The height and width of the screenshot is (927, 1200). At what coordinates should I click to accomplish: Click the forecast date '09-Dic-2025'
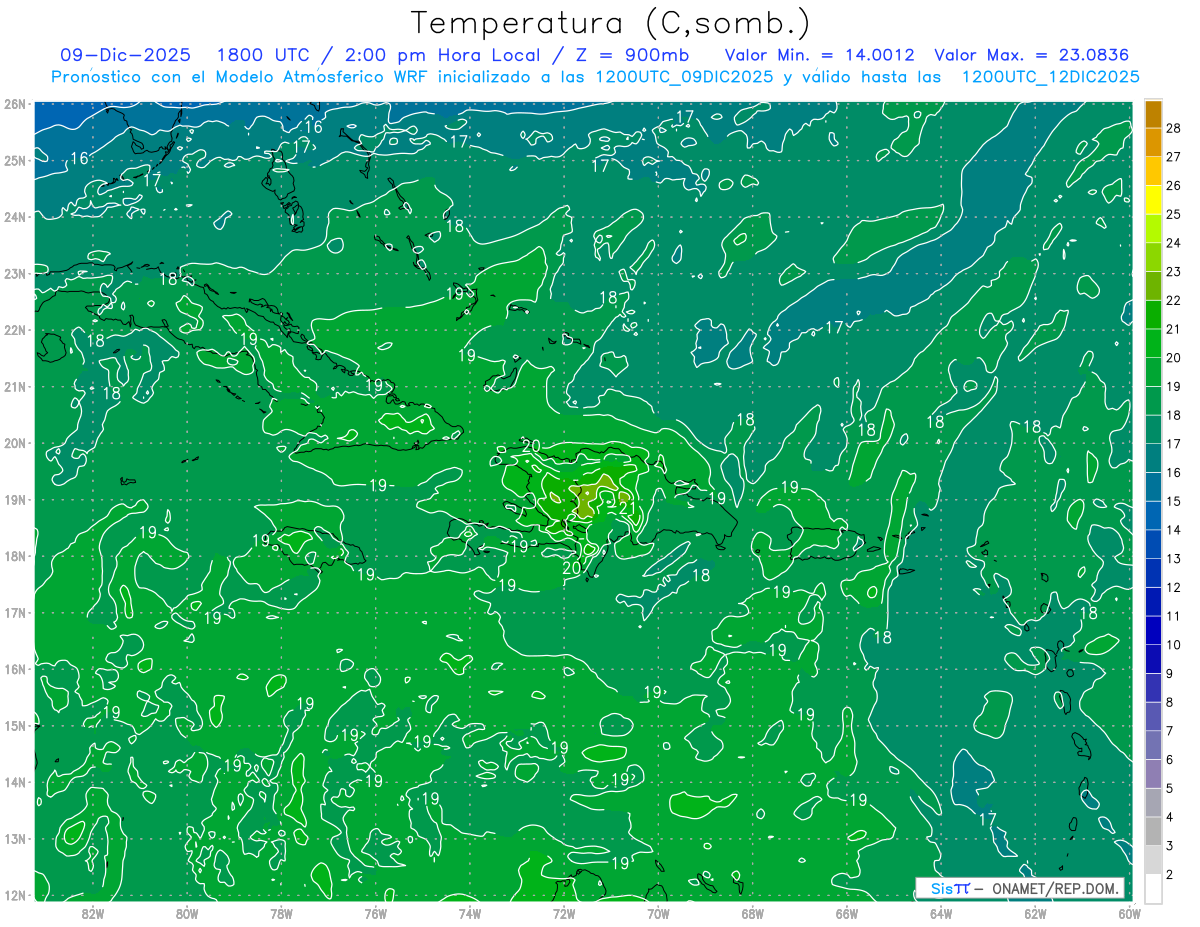[x=125, y=55]
